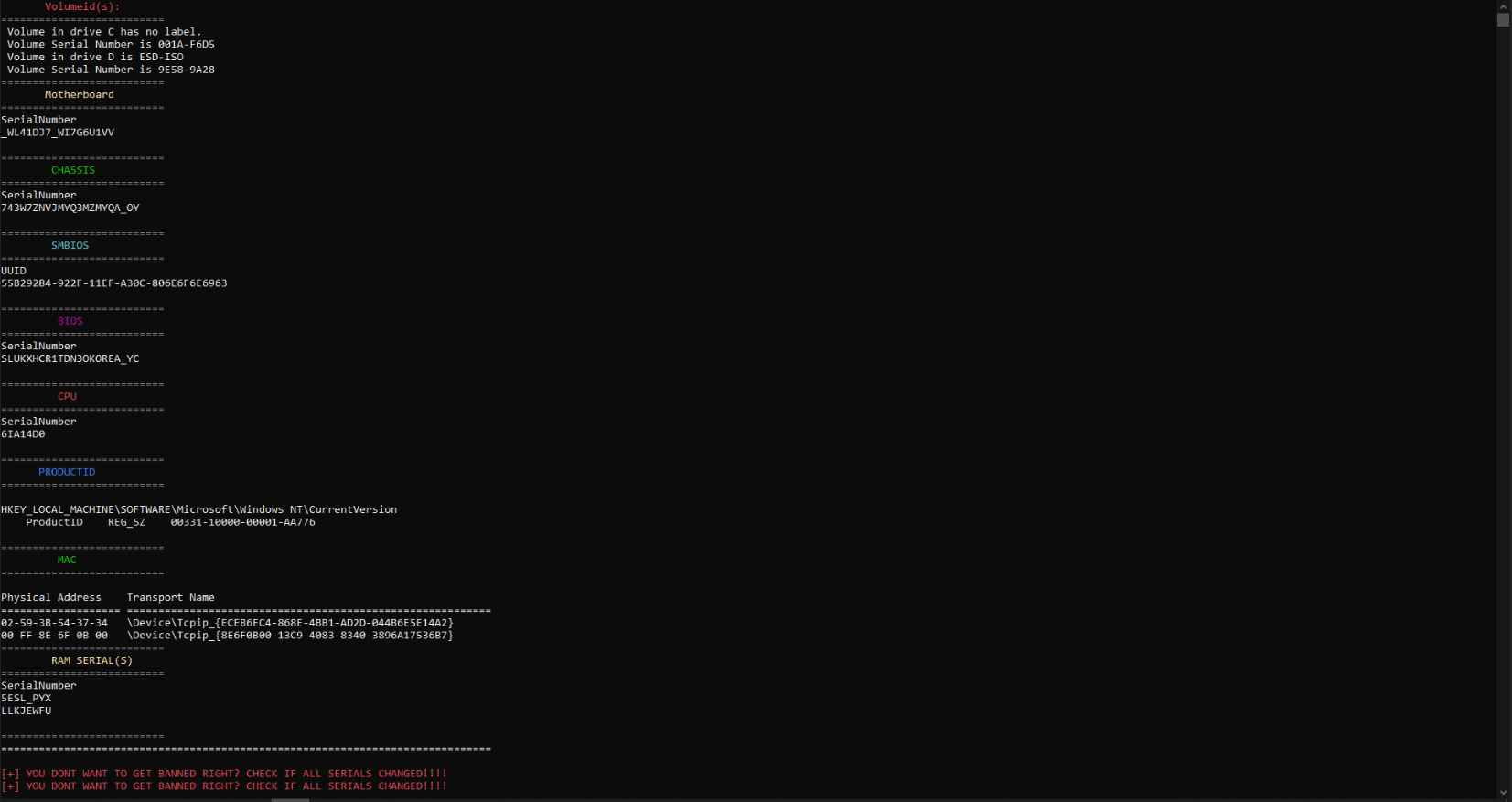The image size is (1512, 802).
Task: Click MAC address '00-FF-8E-6F-0B-00'
Action: coord(54,636)
